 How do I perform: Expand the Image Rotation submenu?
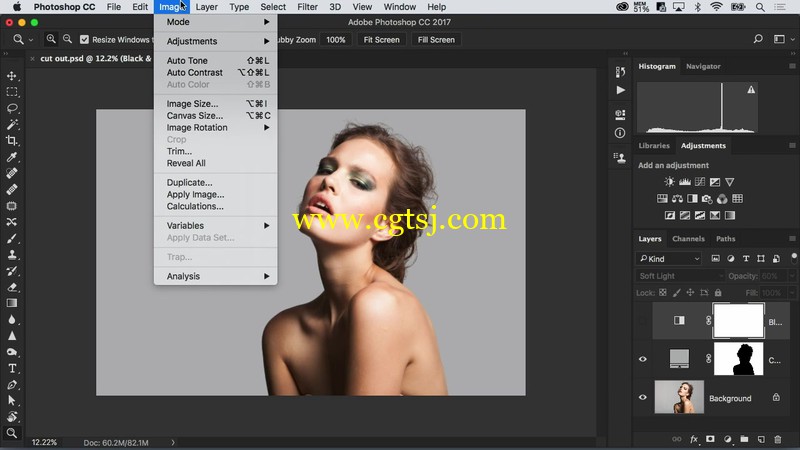(x=216, y=128)
